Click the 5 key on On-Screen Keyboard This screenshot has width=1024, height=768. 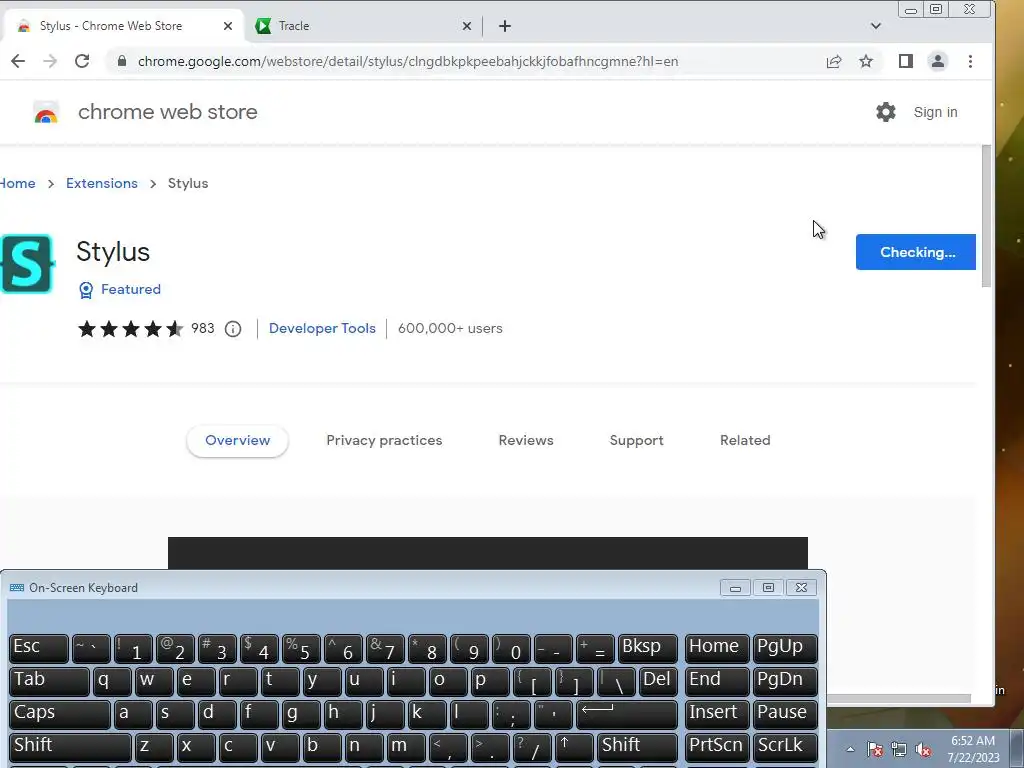300,648
